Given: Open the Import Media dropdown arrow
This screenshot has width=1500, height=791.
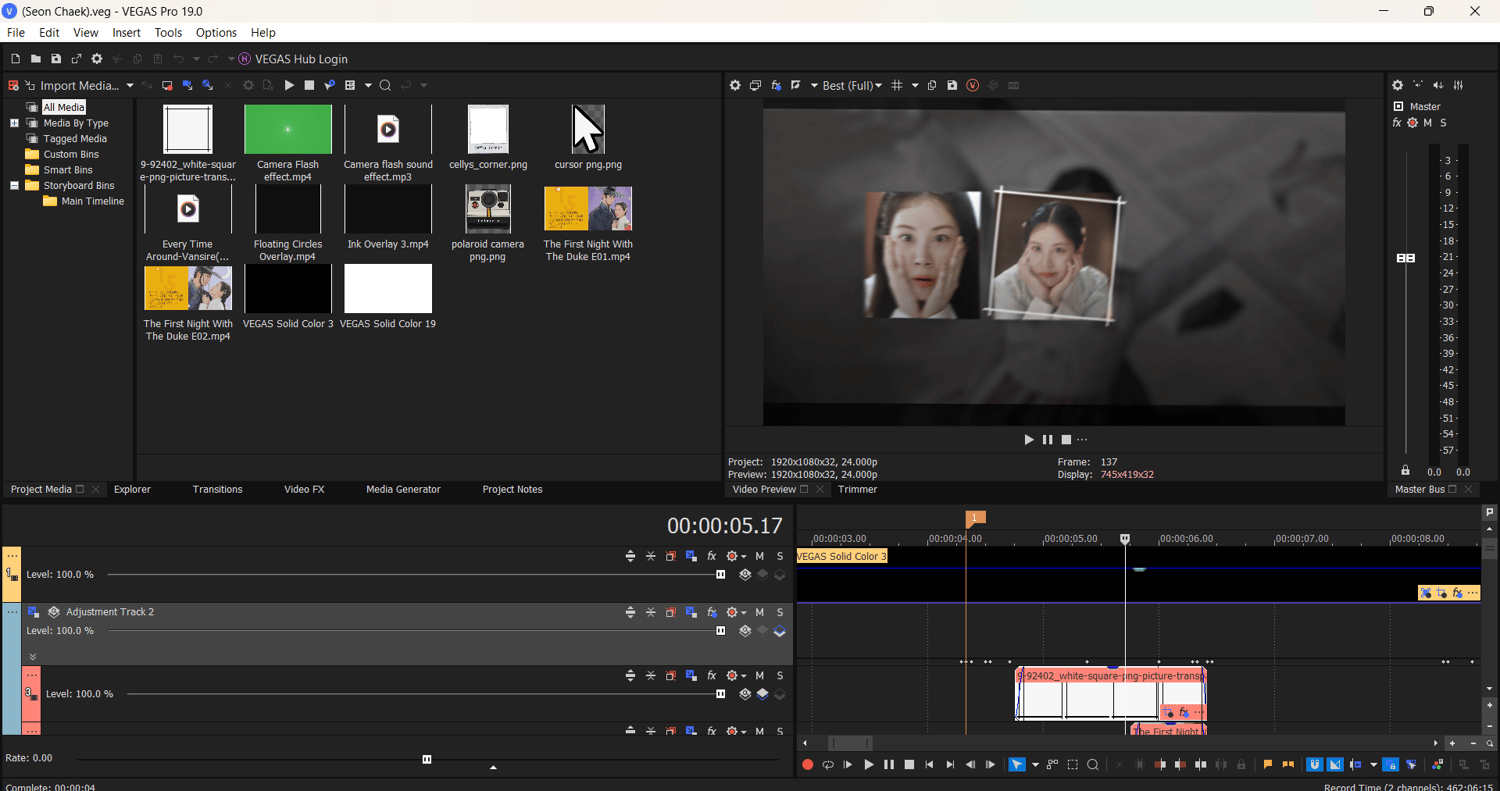Looking at the screenshot, I should pos(130,86).
